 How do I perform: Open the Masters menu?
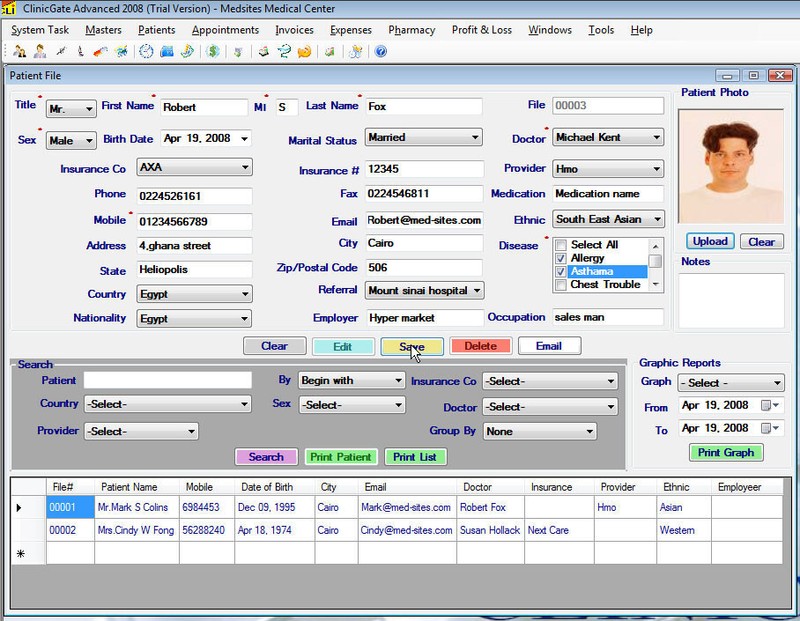(x=104, y=30)
